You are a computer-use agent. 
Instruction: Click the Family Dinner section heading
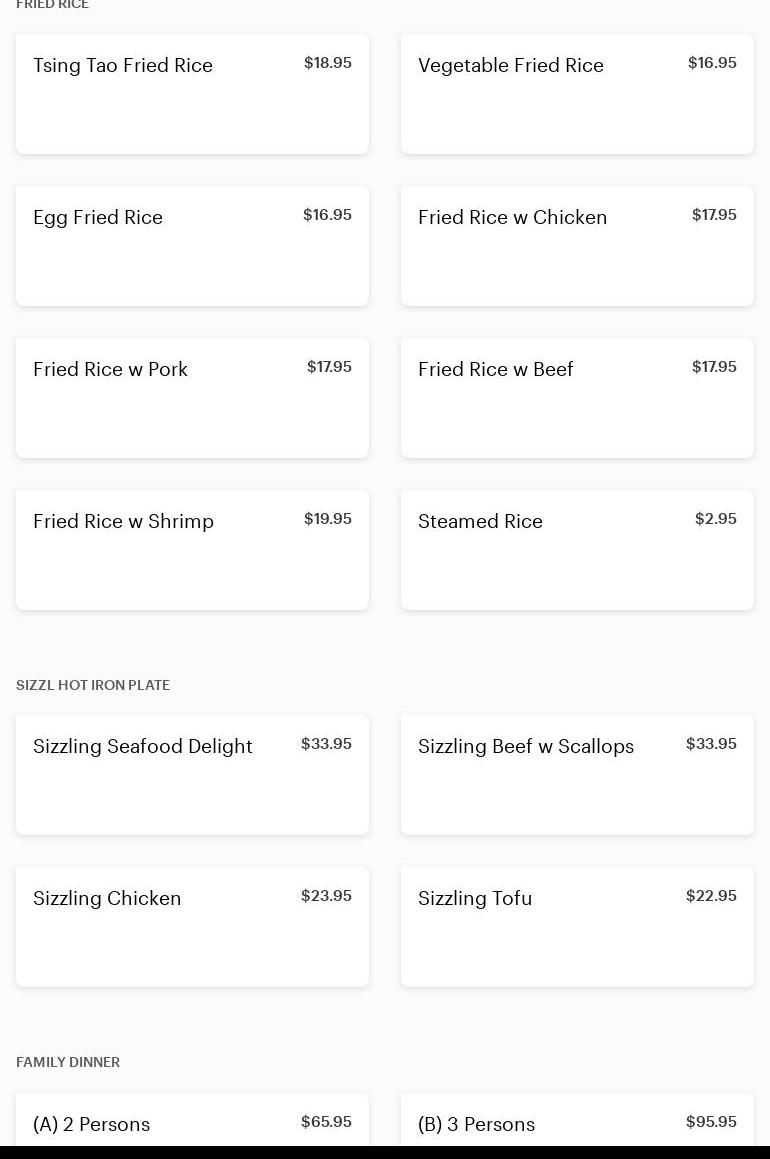[x=68, y=1062]
